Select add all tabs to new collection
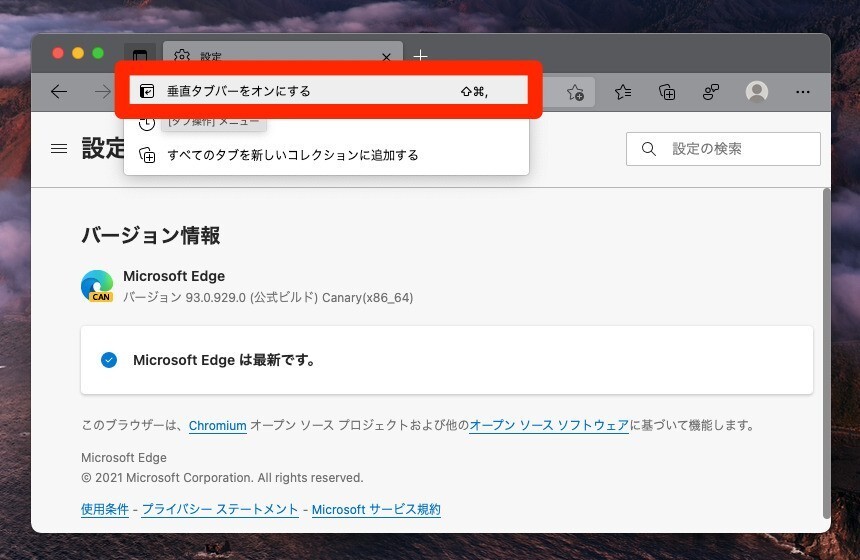Viewport: 860px width, 560px height. 292,155
